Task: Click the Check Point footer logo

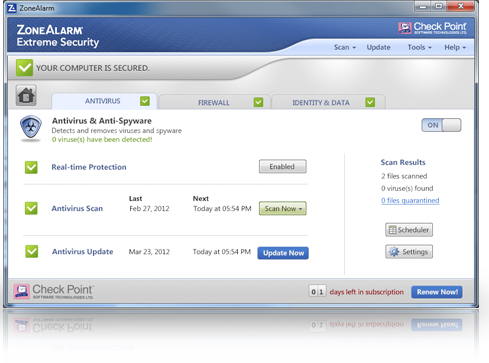Action: click(x=54, y=291)
